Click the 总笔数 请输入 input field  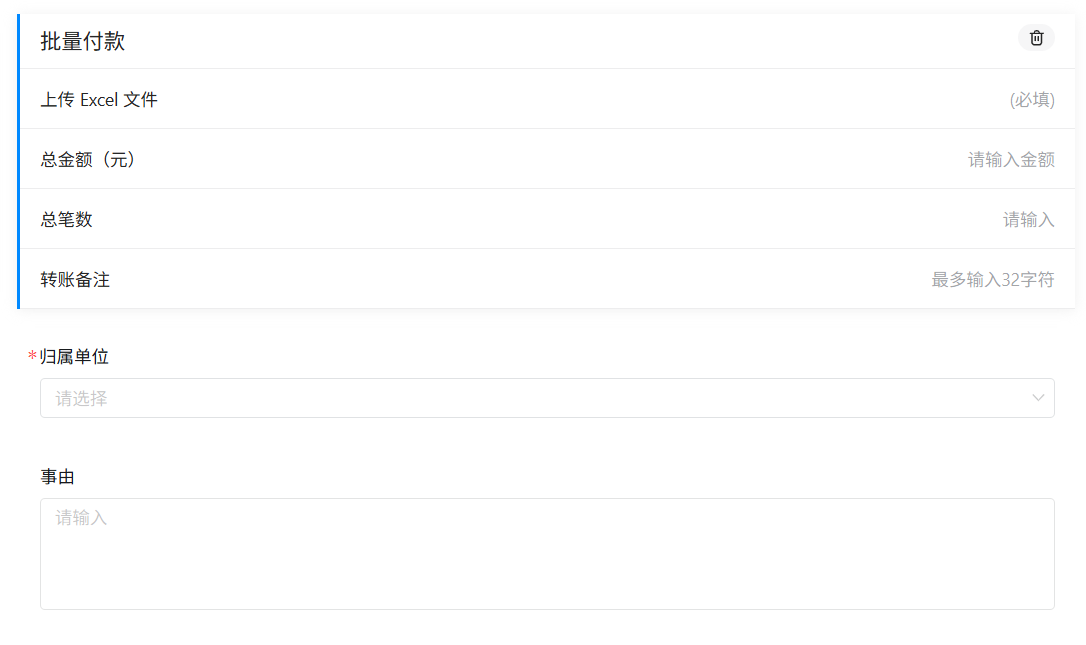click(x=1028, y=220)
